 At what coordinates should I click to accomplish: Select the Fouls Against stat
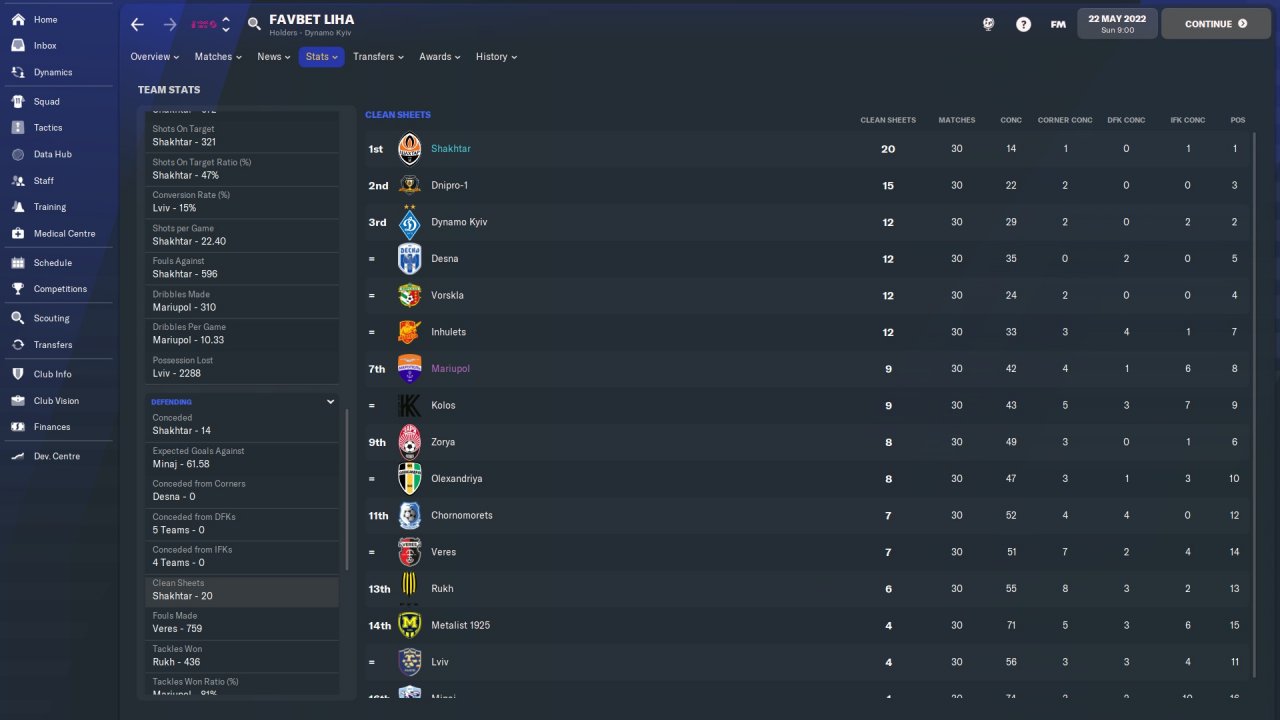[244, 268]
